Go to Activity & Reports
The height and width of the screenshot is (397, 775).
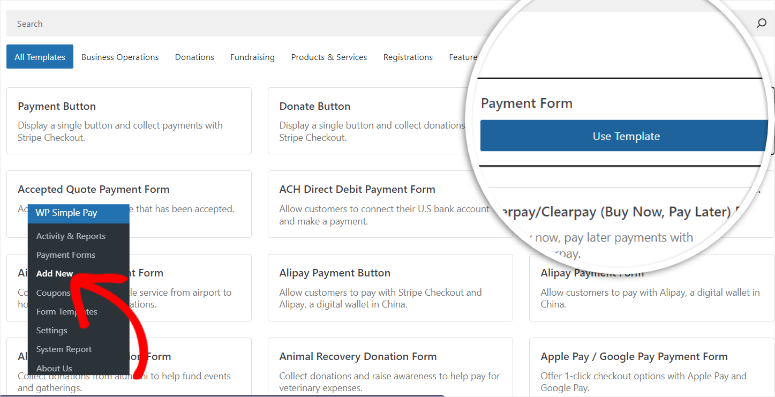(71, 236)
